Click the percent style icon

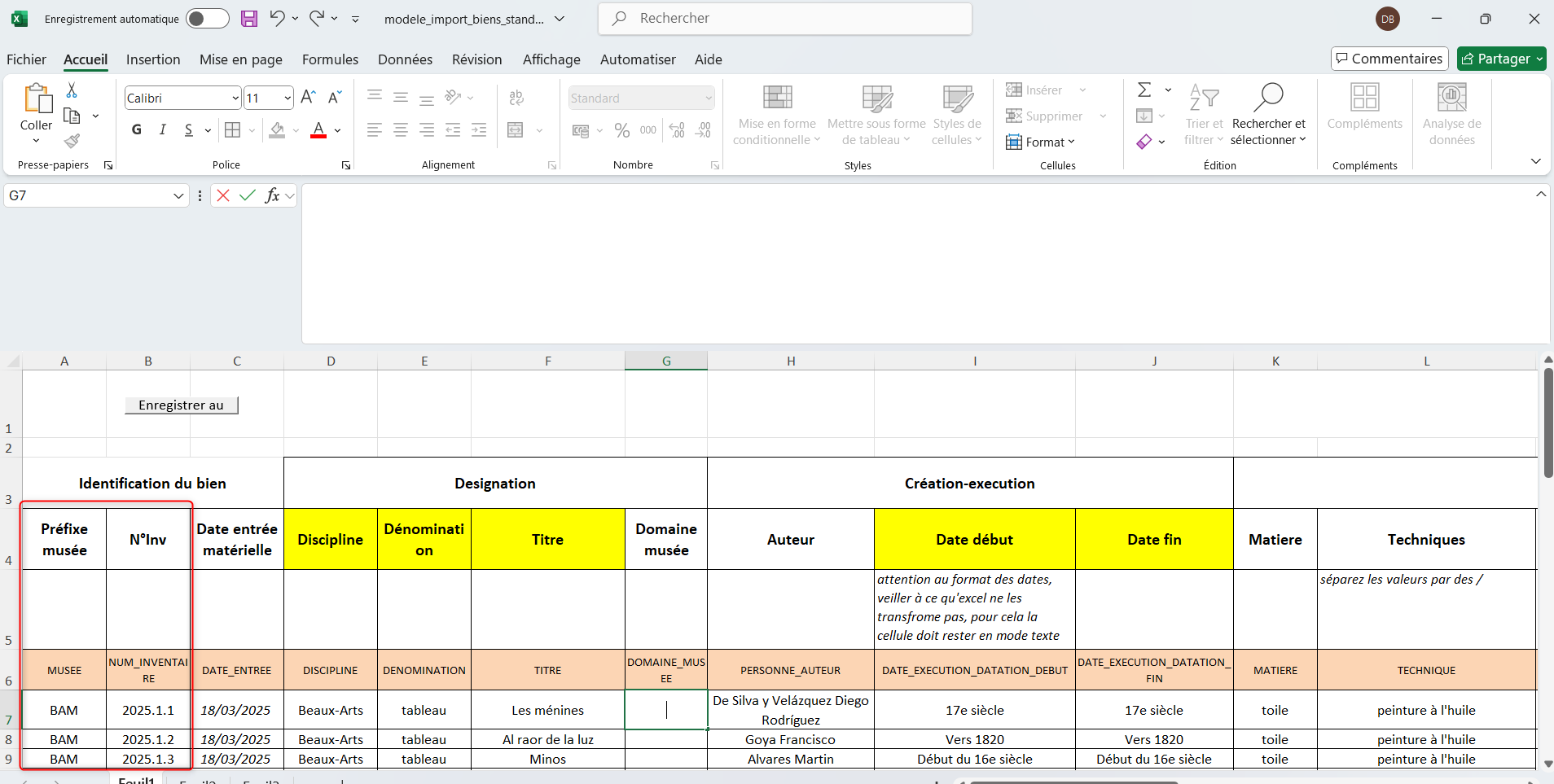click(622, 130)
